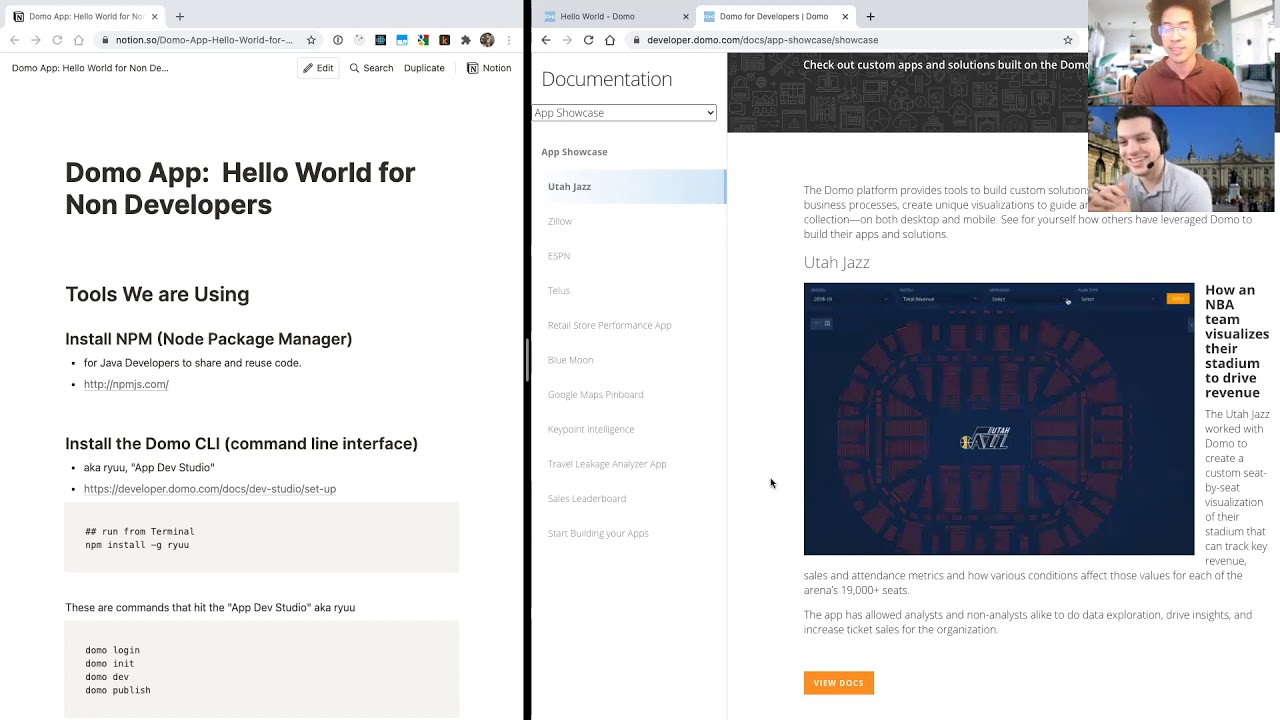Screen dimensions: 1280x720
Task: Select Zillow in the docs sidebar
Action: click(560, 221)
